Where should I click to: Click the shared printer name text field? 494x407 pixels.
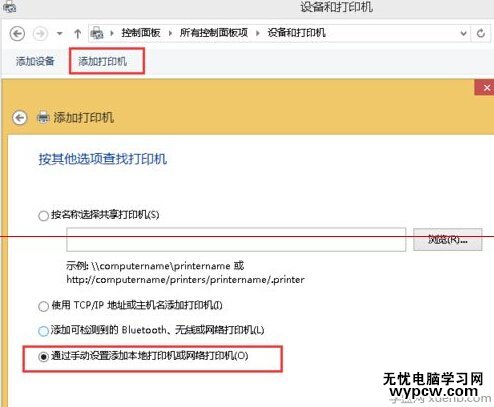point(236,240)
